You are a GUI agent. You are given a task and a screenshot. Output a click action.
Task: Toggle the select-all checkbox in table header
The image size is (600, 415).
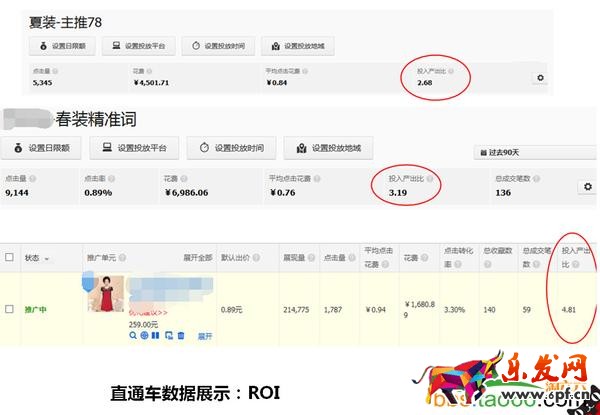(x=10, y=257)
